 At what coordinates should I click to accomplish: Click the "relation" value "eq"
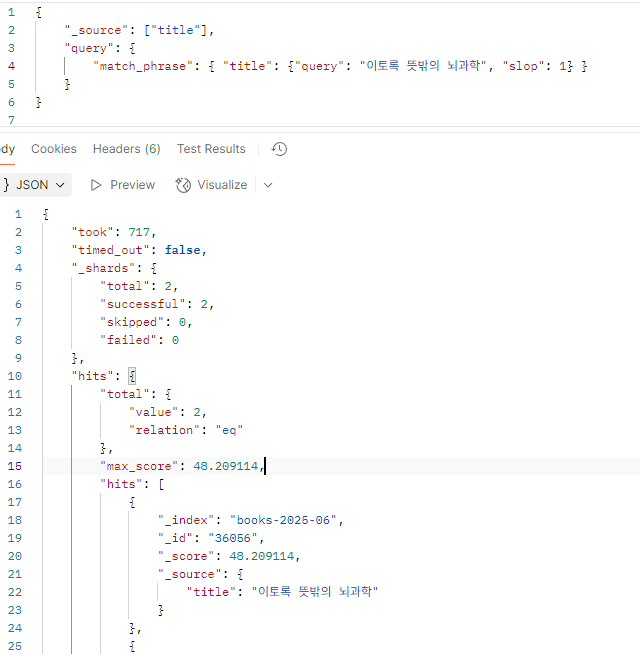[229, 430]
